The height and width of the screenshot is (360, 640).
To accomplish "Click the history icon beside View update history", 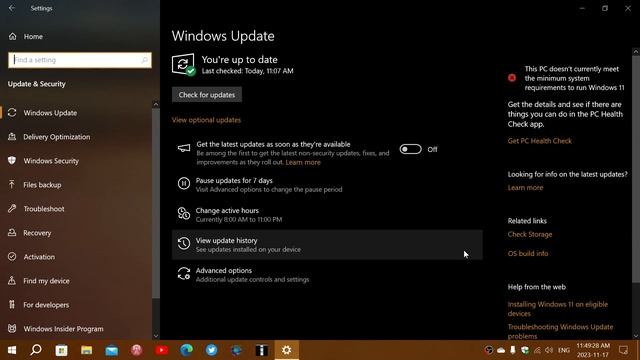I will [x=184, y=244].
